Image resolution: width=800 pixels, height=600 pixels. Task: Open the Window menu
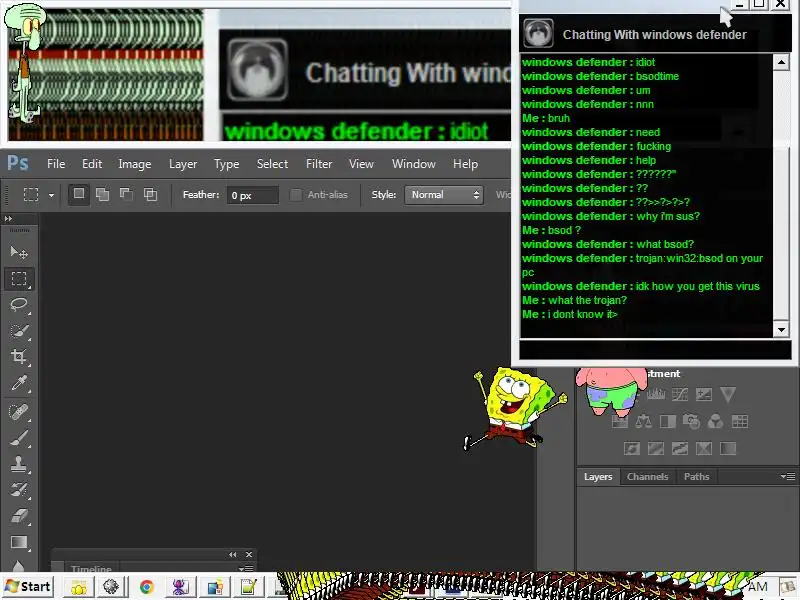tap(414, 164)
